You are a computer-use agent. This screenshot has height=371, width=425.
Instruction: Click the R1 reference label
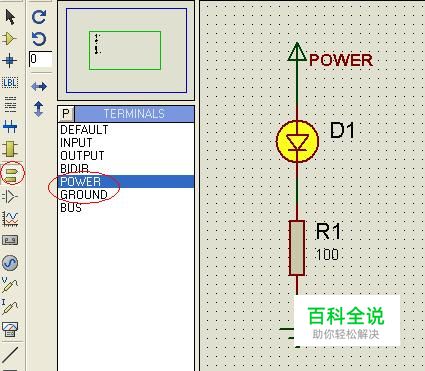pos(328,231)
